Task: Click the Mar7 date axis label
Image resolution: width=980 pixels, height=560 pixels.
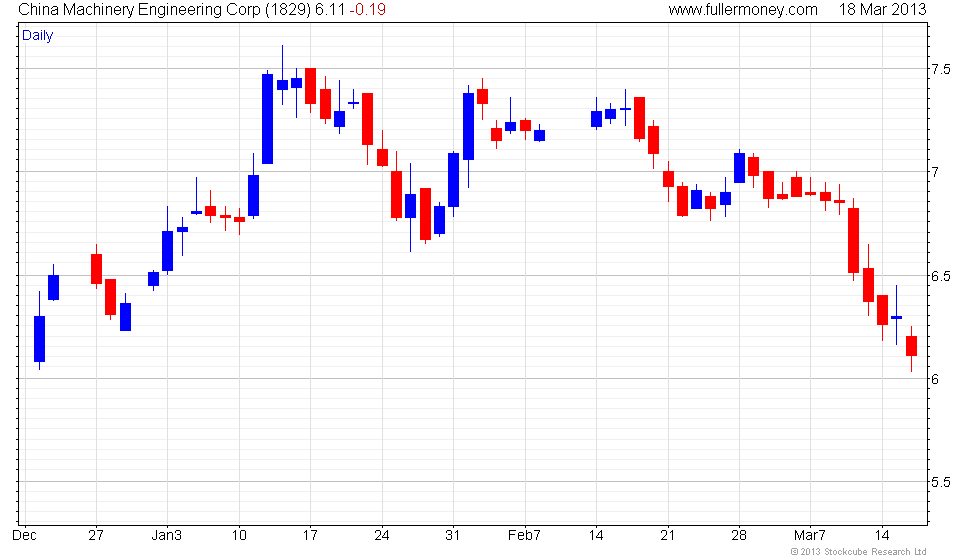Action: 810,536
